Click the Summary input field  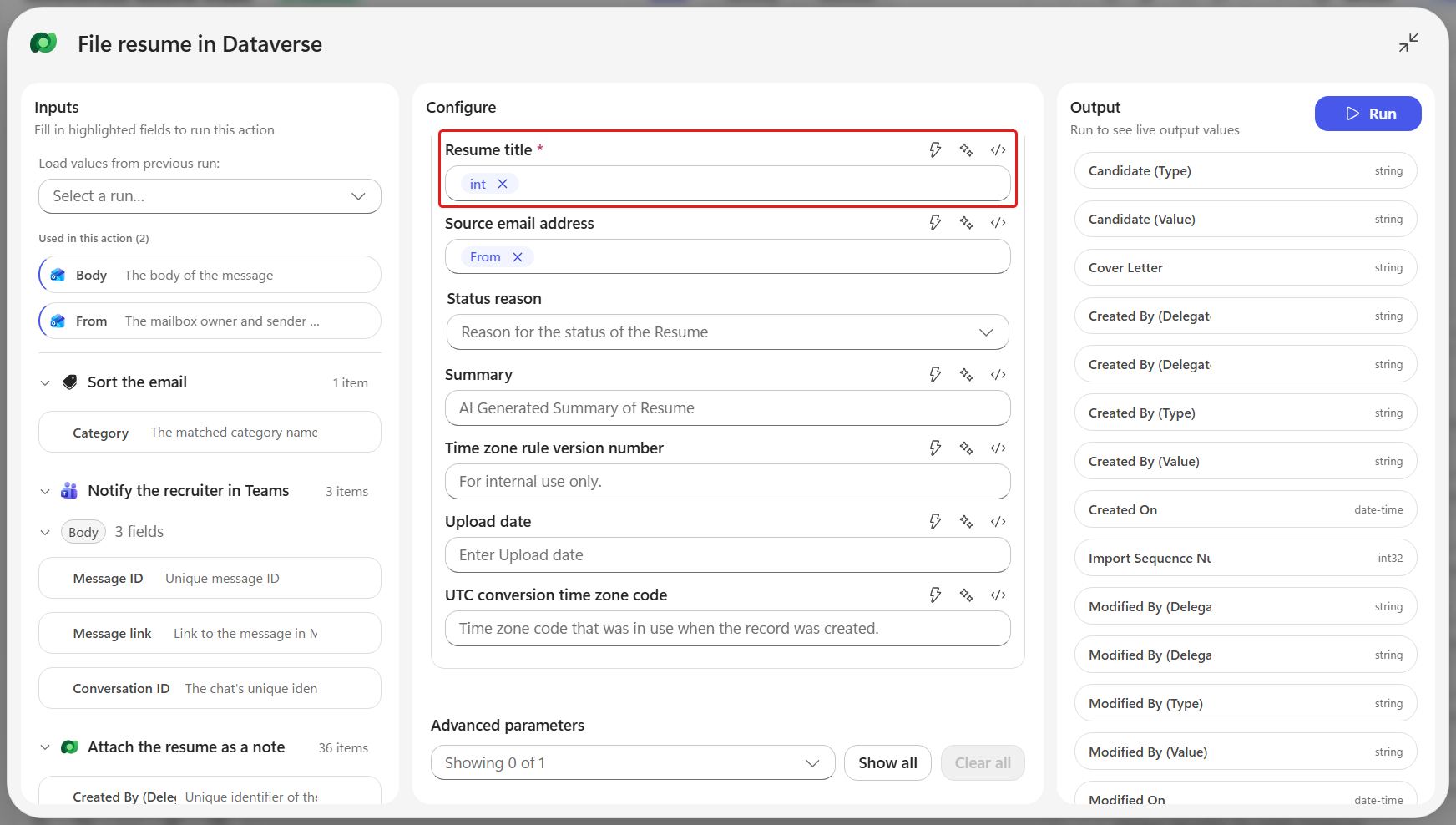[x=727, y=407]
